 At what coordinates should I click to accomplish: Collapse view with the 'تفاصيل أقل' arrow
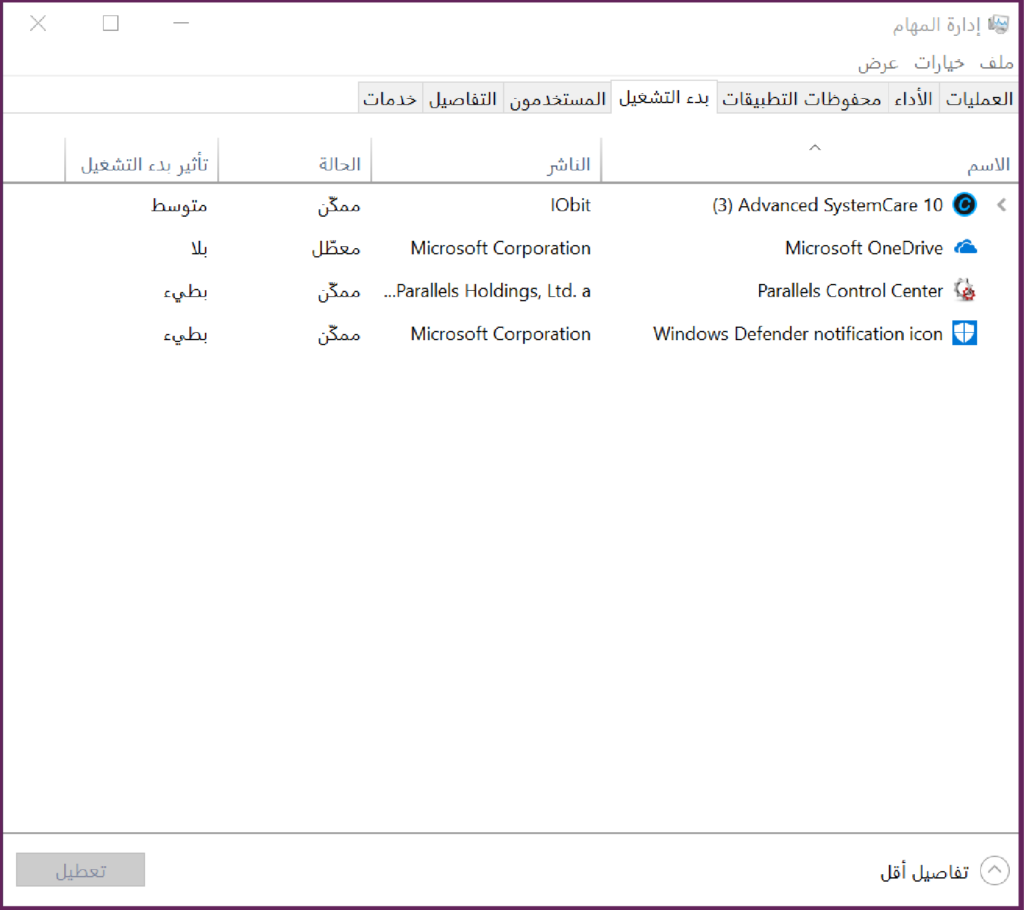(994, 870)
